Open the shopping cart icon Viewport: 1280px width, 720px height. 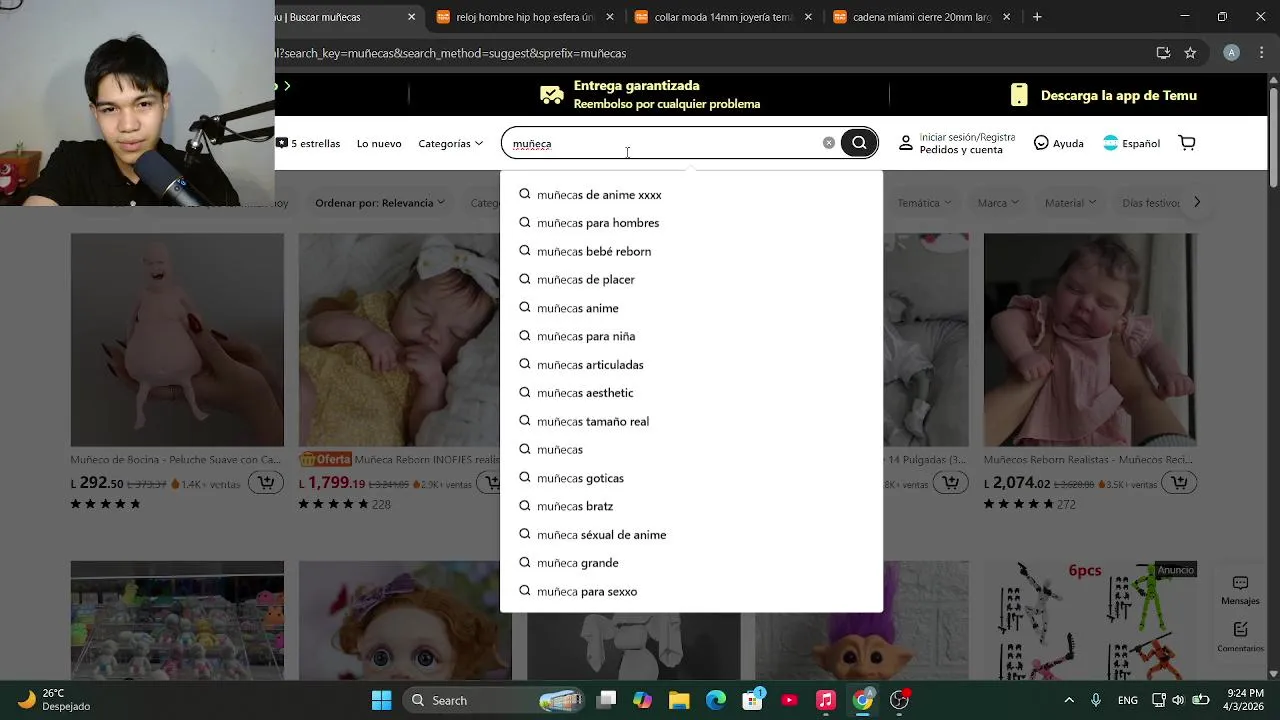tap(1187, 143)
